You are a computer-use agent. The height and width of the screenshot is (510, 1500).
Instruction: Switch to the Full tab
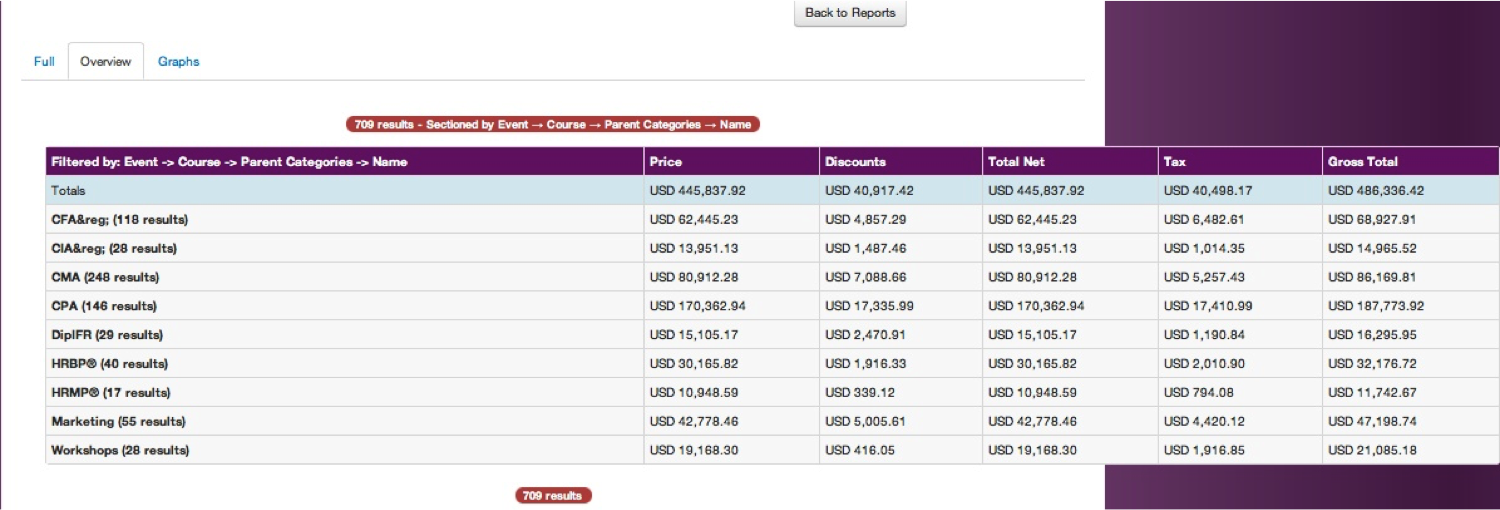(44, 62)
